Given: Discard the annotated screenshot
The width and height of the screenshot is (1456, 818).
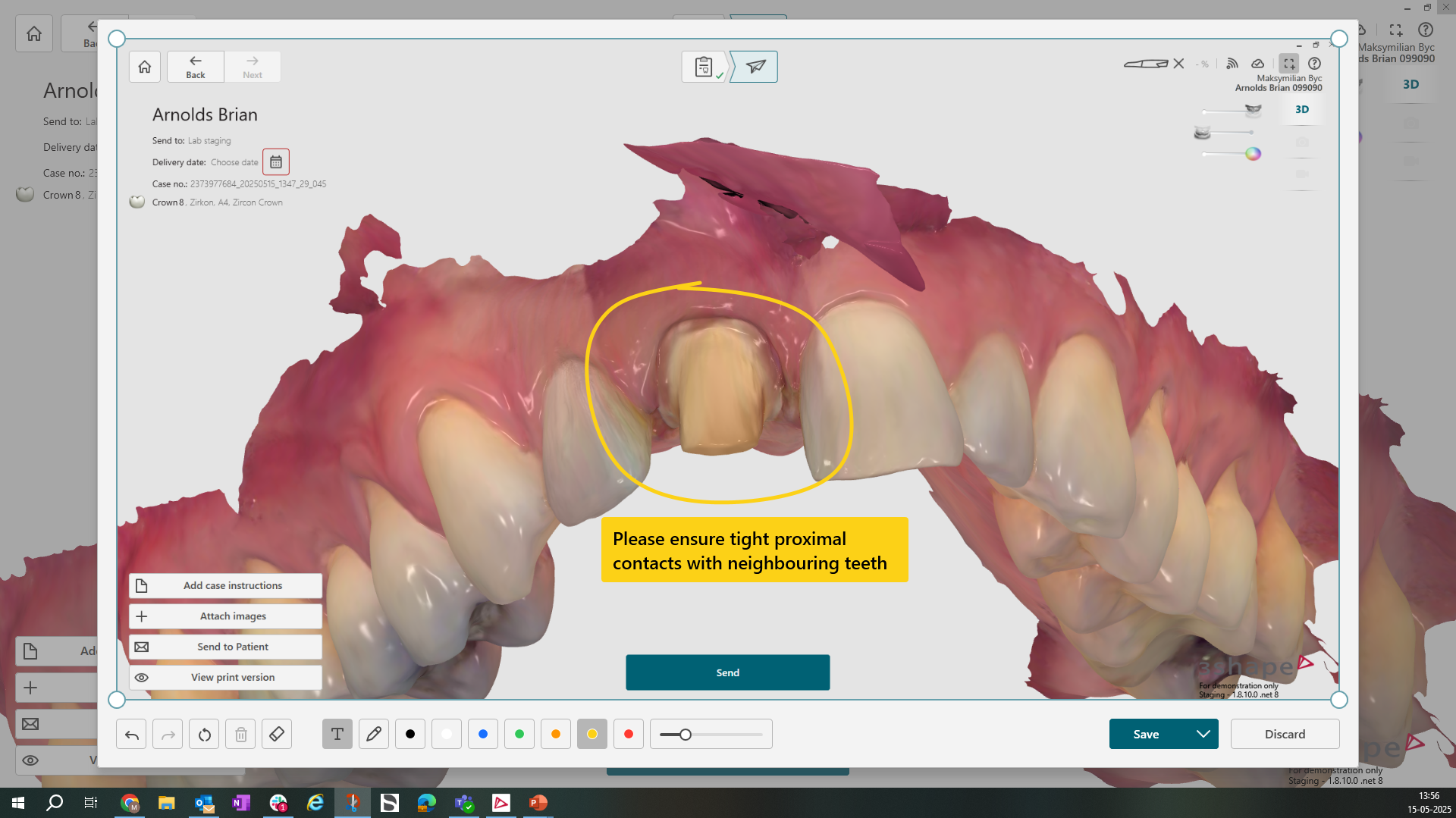Looking at the screenshot, I should pos(1285,734).
